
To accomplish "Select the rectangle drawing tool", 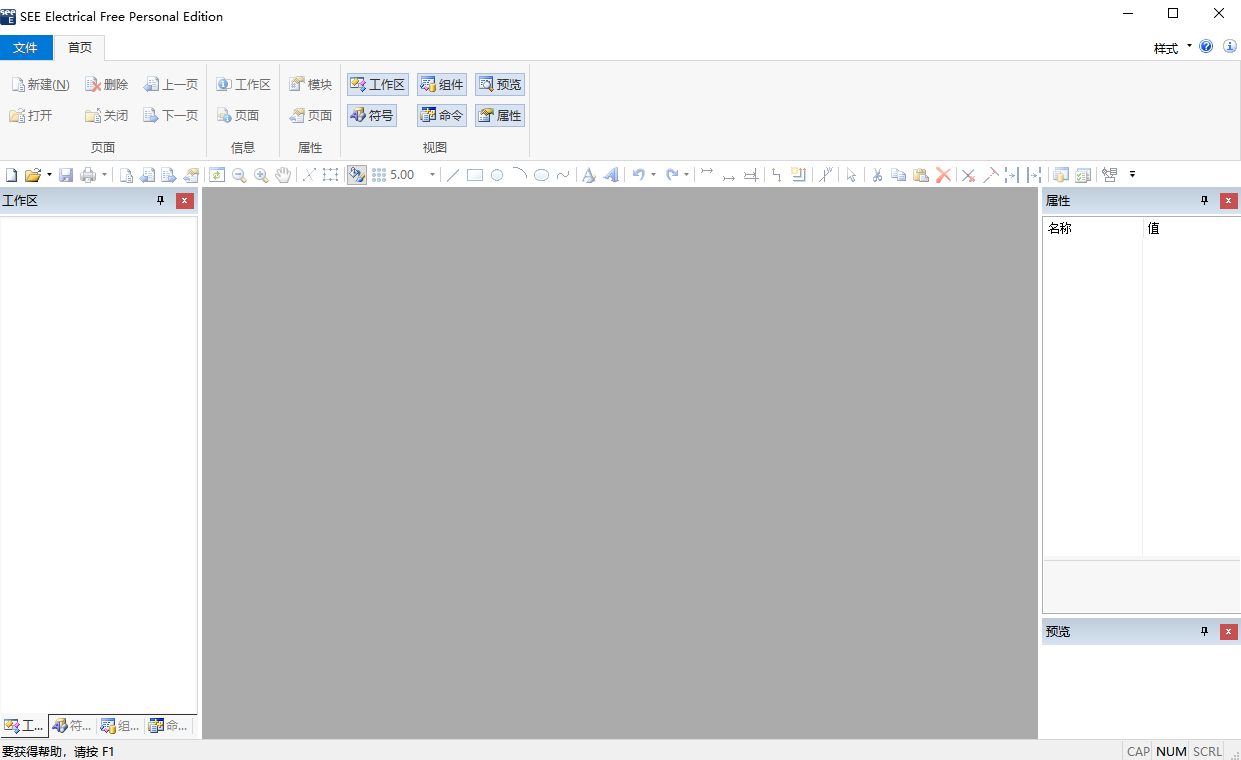I will coord(475,175).
